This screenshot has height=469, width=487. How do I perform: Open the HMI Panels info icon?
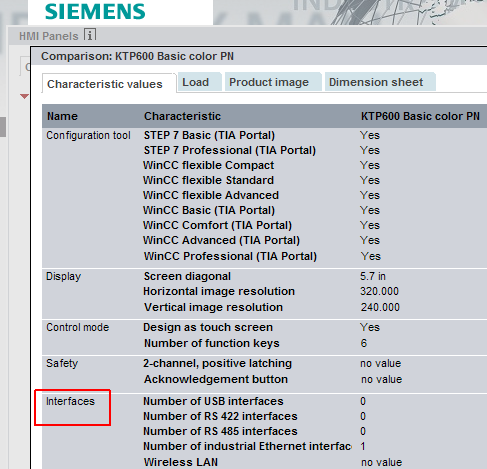click(90, 35)
